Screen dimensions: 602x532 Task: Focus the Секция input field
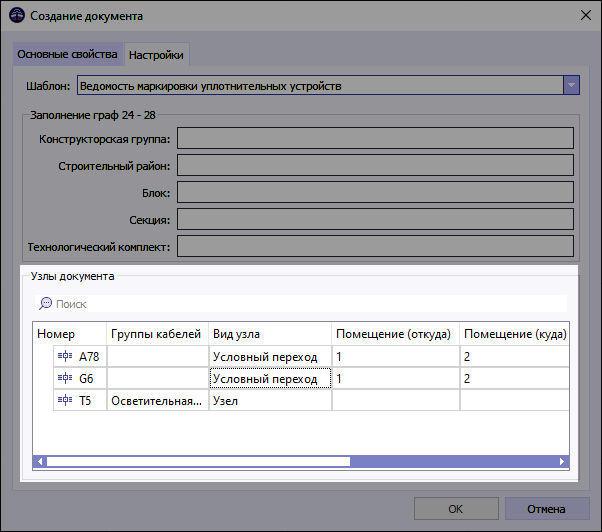click(375, 219)
